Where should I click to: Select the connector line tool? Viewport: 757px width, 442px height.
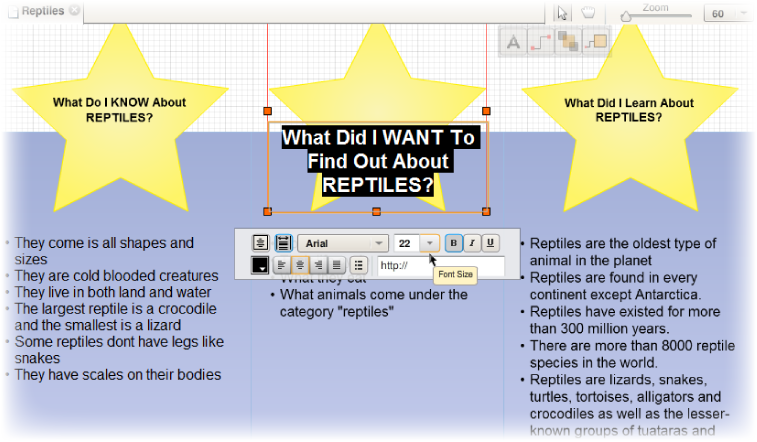click(540, 41)
